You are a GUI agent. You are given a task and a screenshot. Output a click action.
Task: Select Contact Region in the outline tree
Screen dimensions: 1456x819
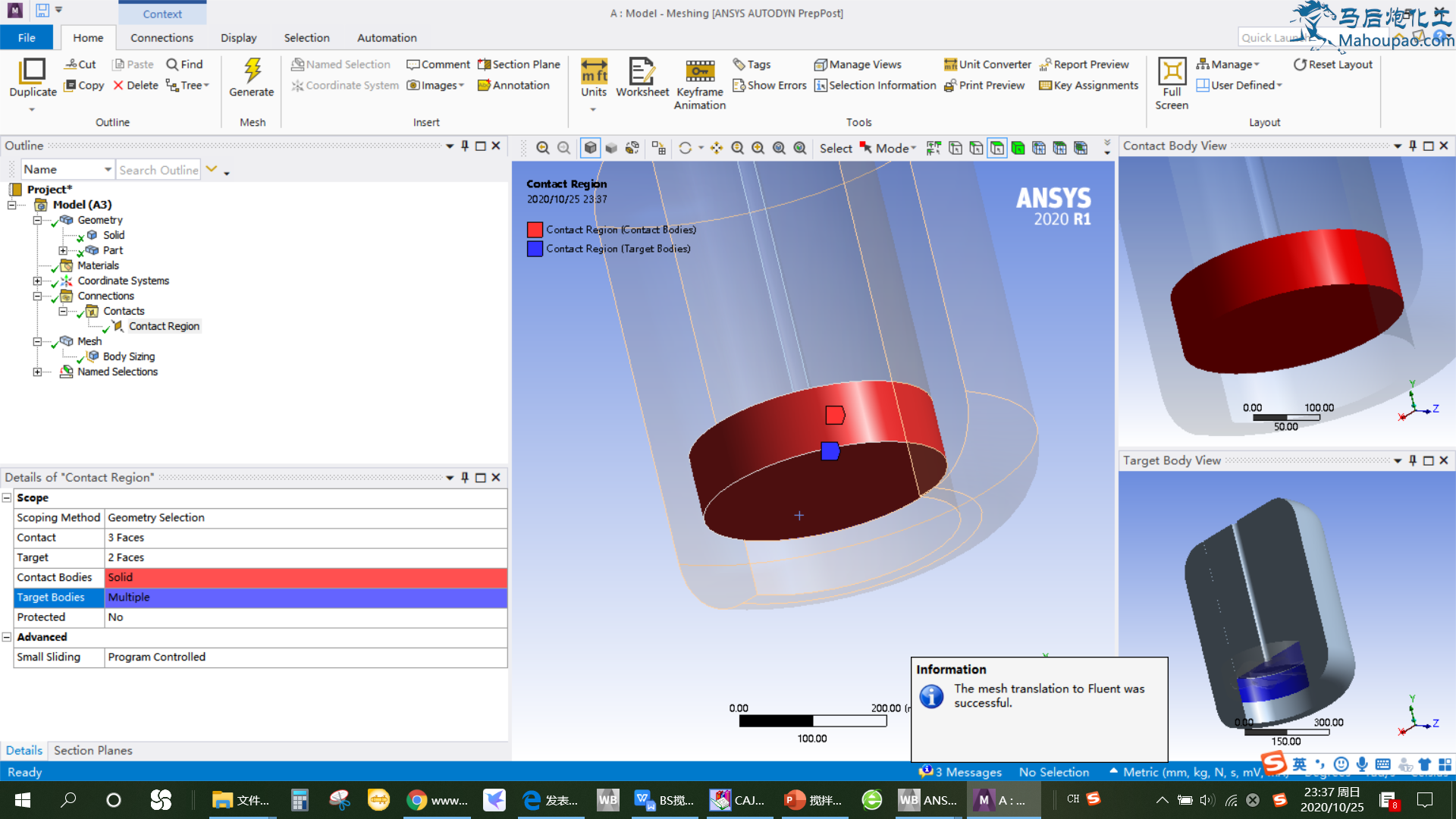click(x=164, y=326)
